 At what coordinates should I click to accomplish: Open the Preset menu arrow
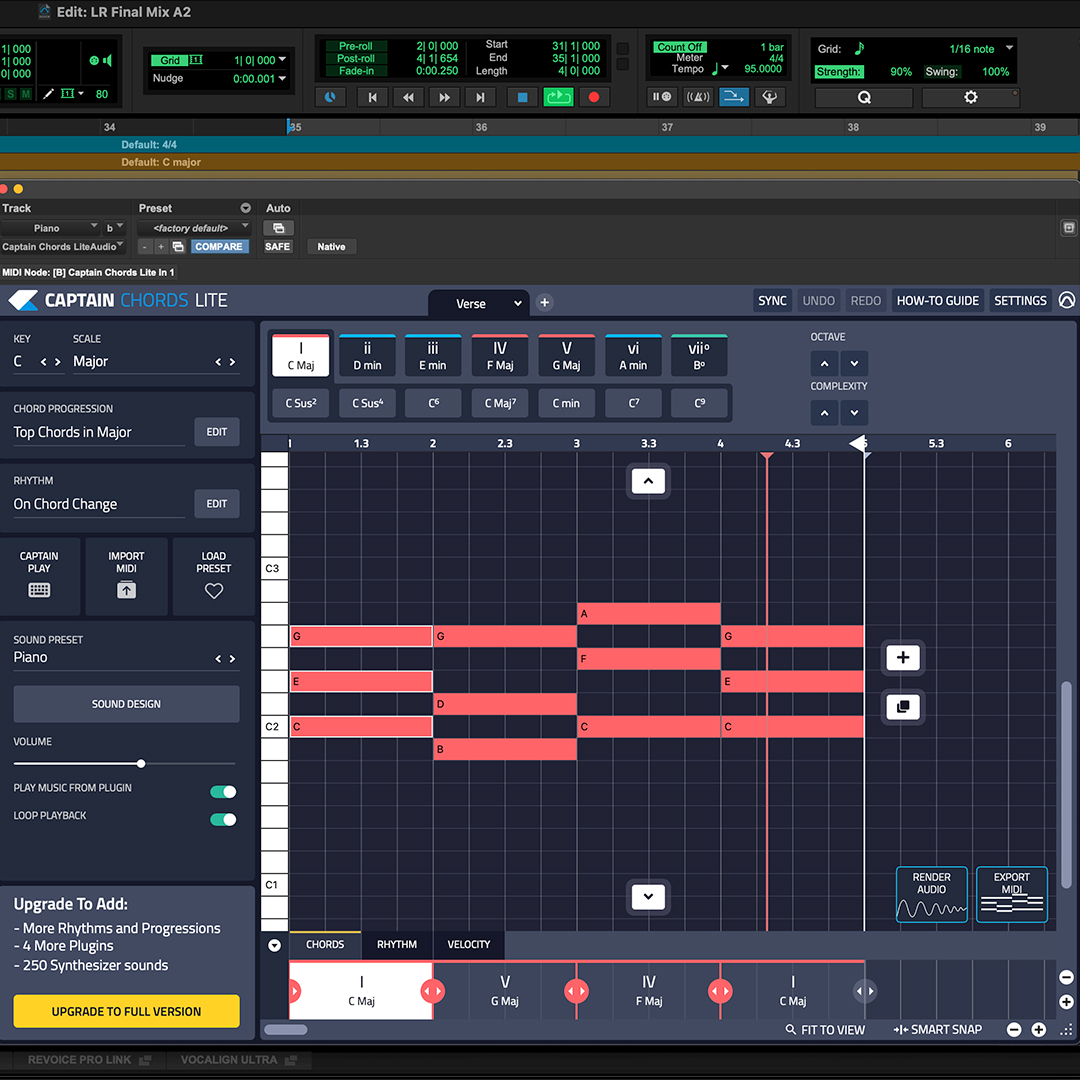(x=245, y=208)
